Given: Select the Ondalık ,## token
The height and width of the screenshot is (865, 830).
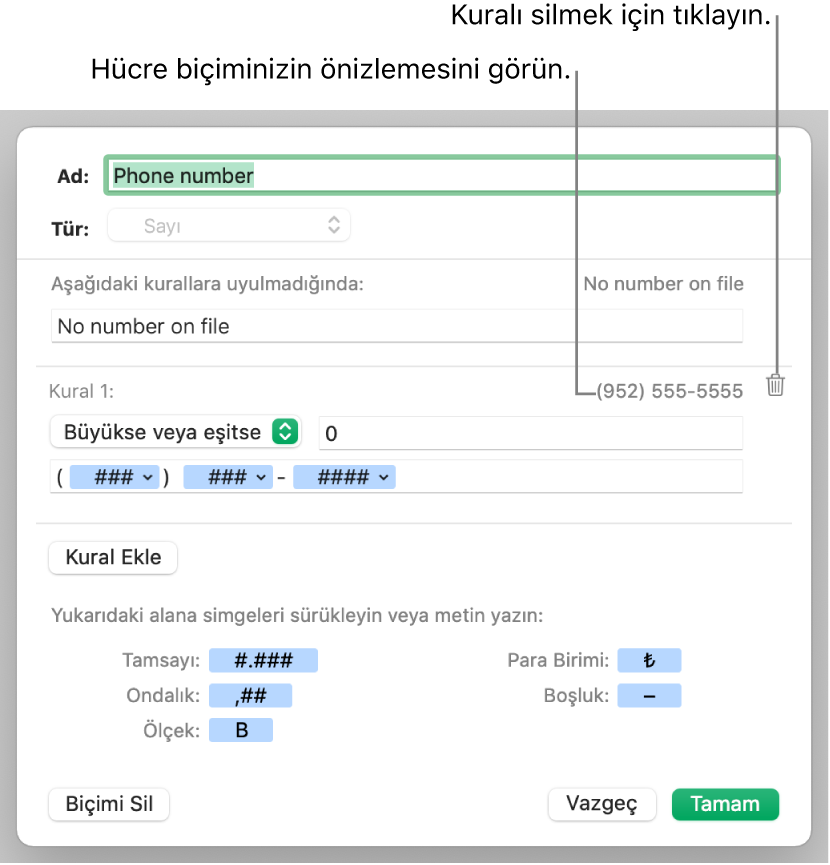Looking at the screenshot, I should click(x=250, y=695).
